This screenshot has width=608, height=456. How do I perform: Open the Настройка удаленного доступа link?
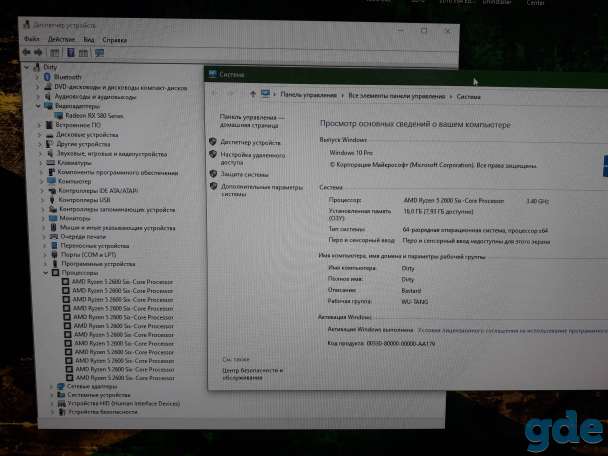[x=253, y=159]
